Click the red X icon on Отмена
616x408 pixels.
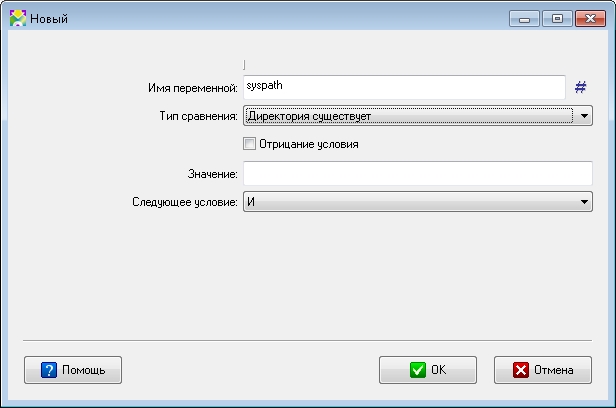521,370
